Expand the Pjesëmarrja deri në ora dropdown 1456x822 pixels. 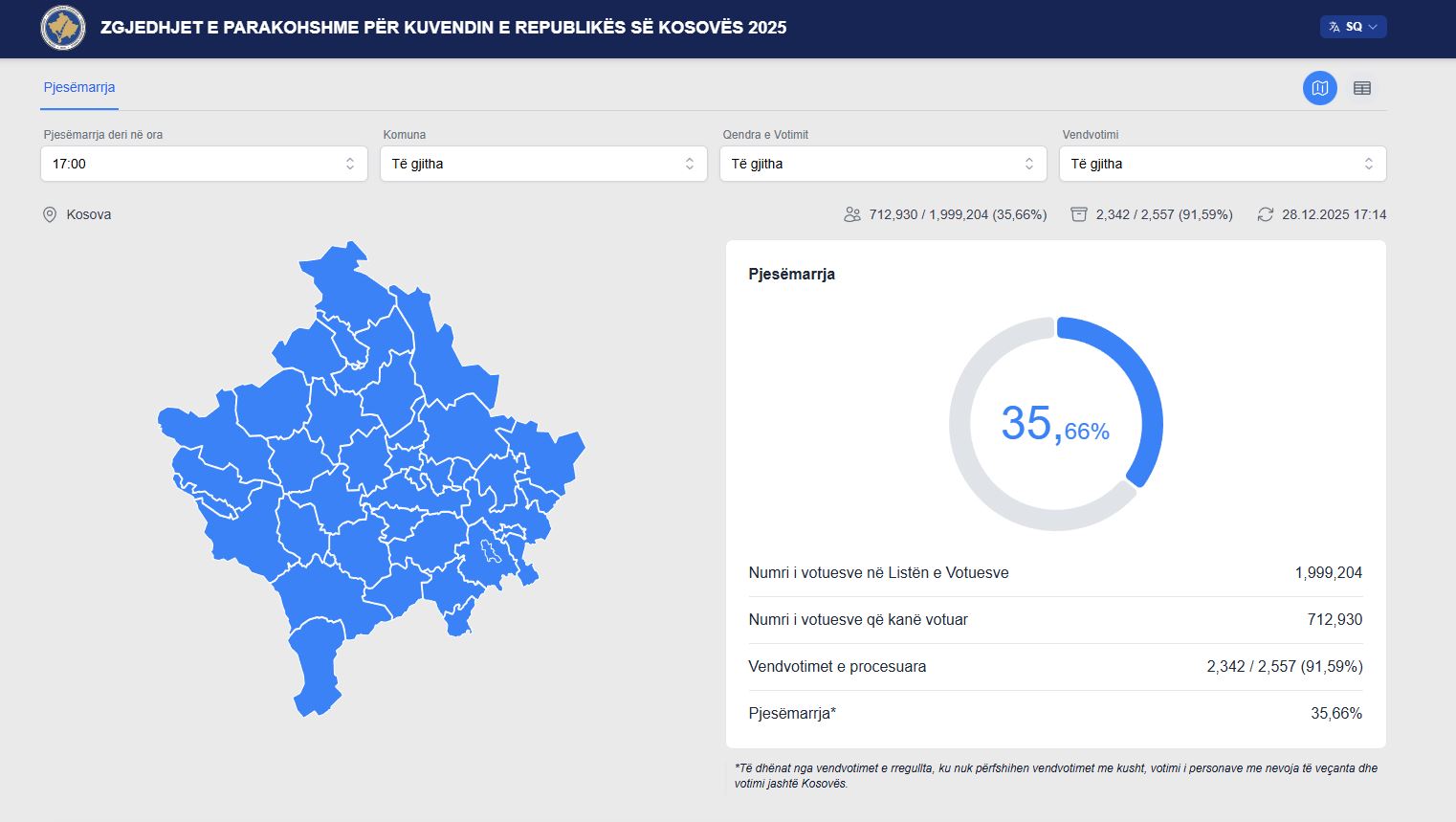coord(204,164)
